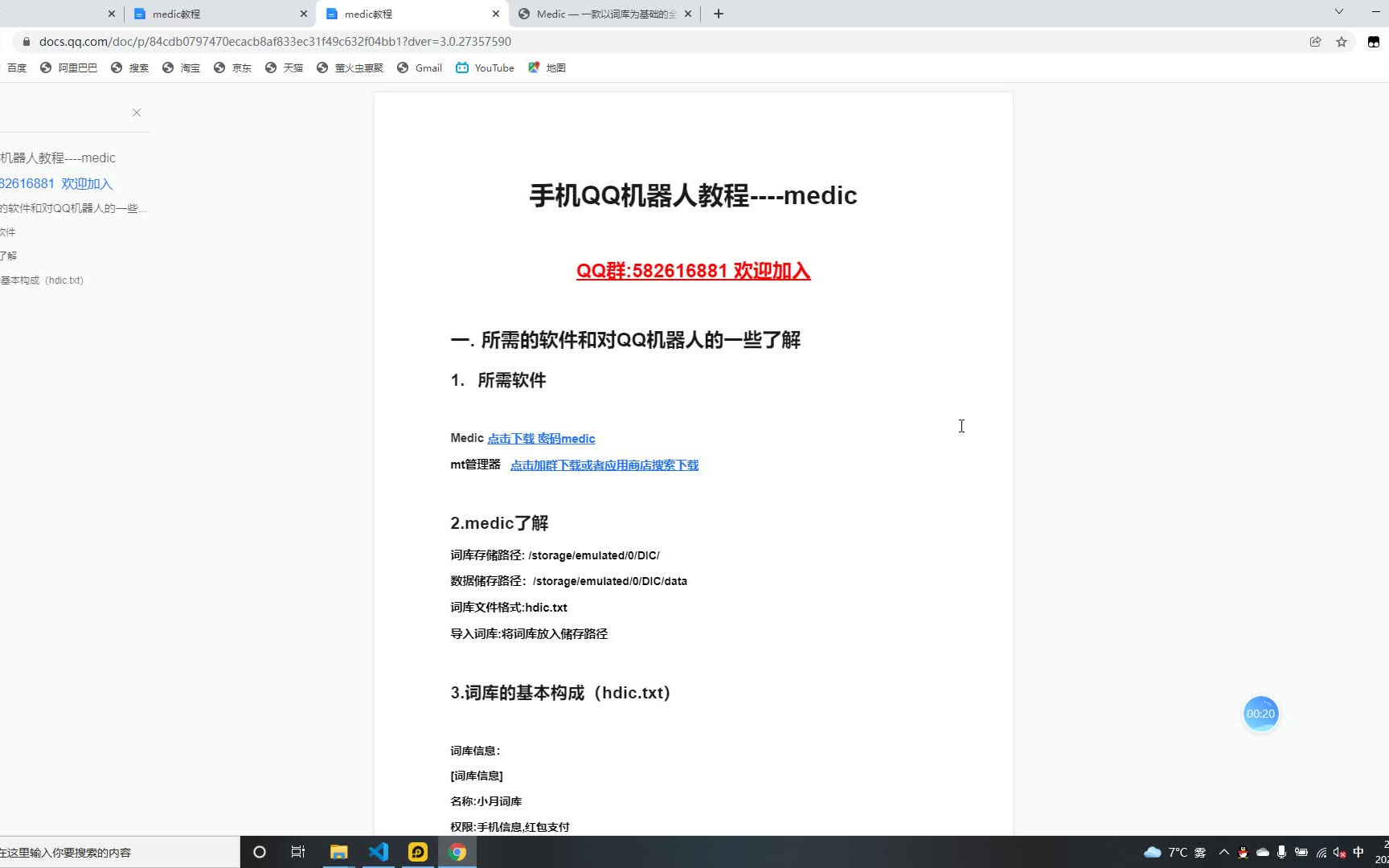Open Task View on the taskbar
Screen dimensions: 1389x868
point(298,852)
